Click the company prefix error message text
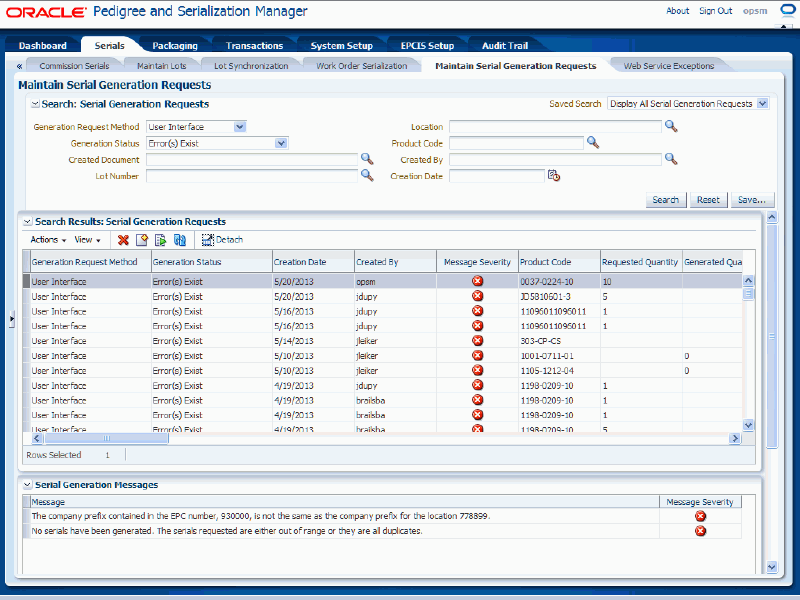This screenshot has width=800, height=600. [261, 516]
